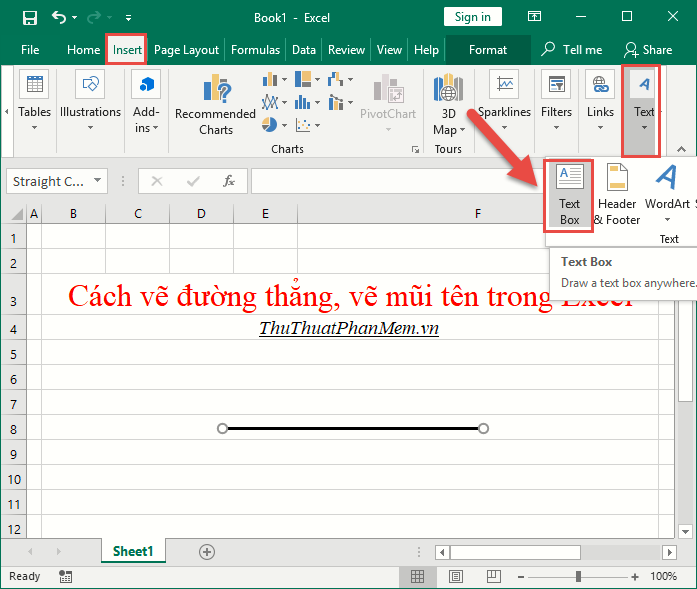Image resolution: width=697 pixels, height=589 pixels.
Task: Select the Sheet1 tab
Action: tap(133, 552)
